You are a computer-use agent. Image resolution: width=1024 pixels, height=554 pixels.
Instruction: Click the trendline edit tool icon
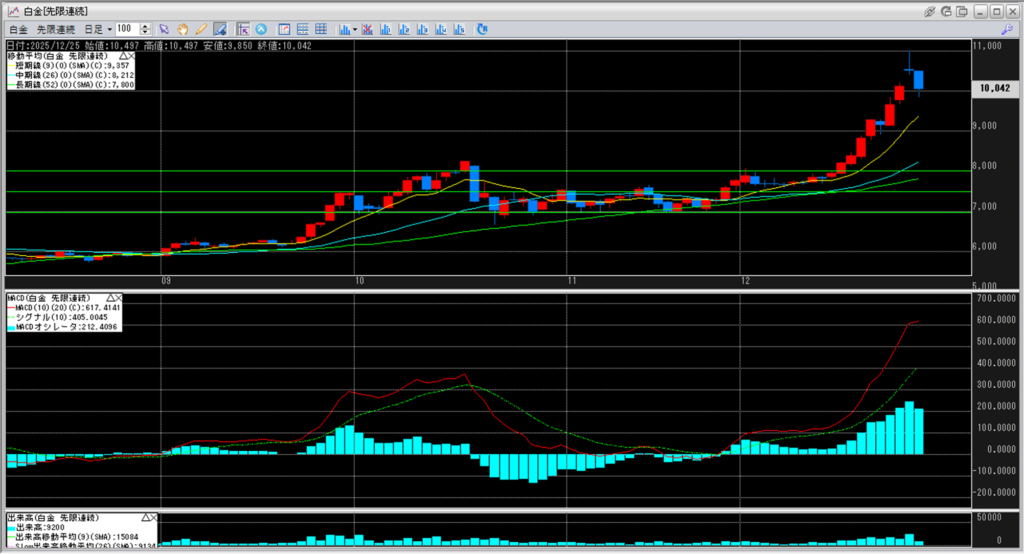coord(221,29)
